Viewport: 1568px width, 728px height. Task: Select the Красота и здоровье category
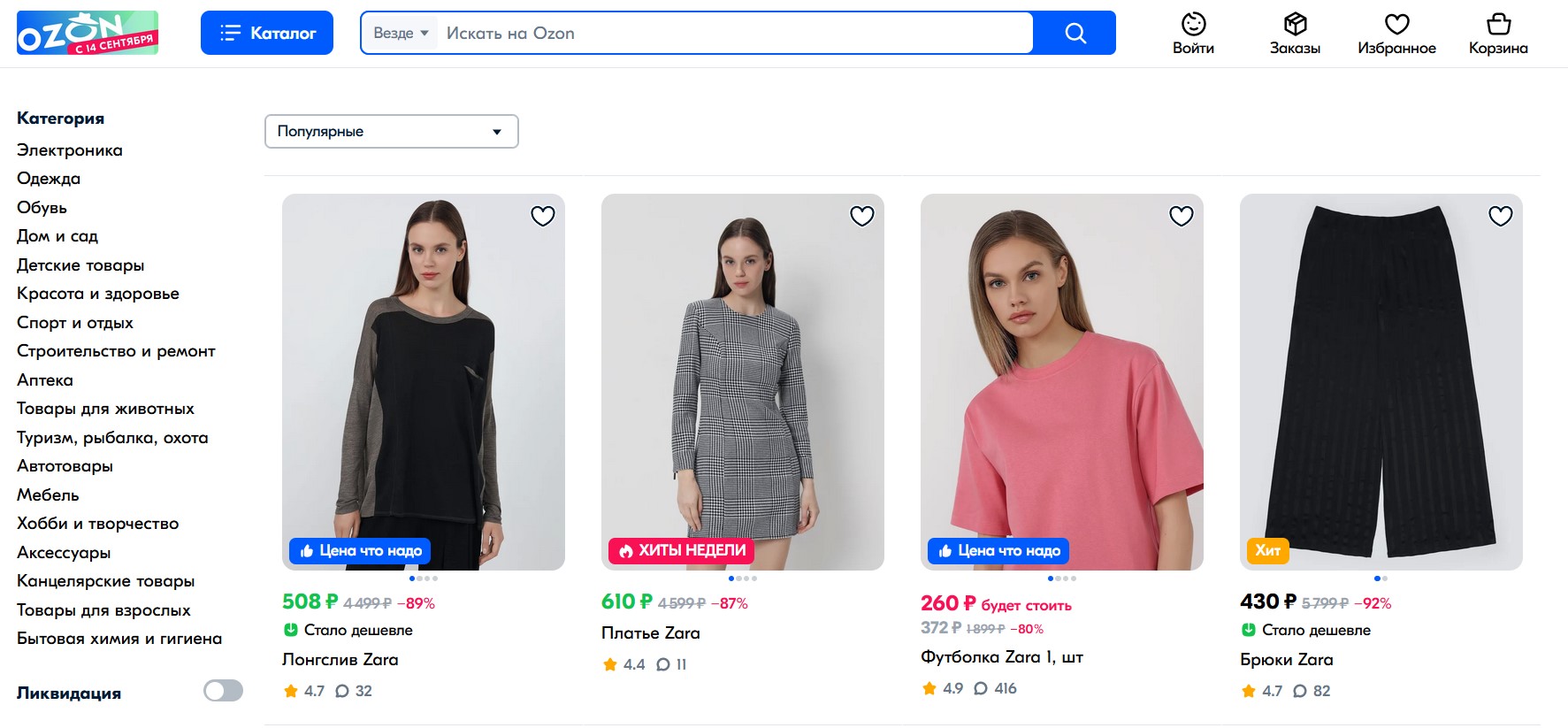pos(98,294)
